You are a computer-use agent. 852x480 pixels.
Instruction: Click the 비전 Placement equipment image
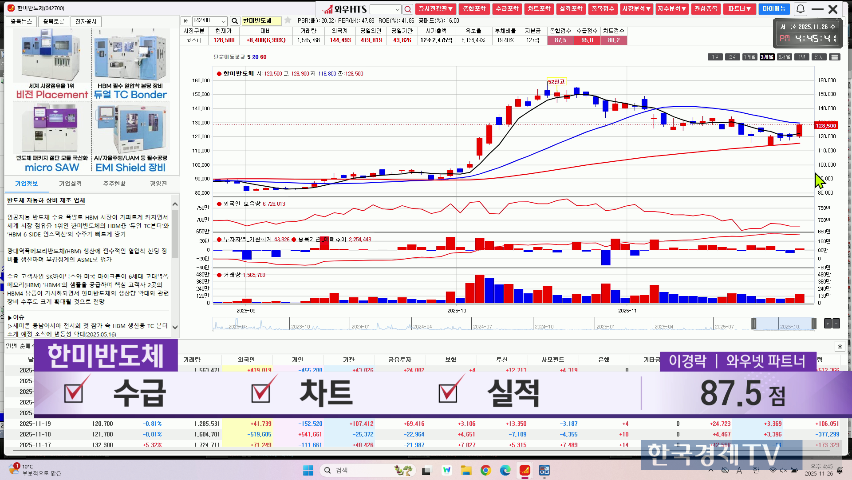(47, 57)
